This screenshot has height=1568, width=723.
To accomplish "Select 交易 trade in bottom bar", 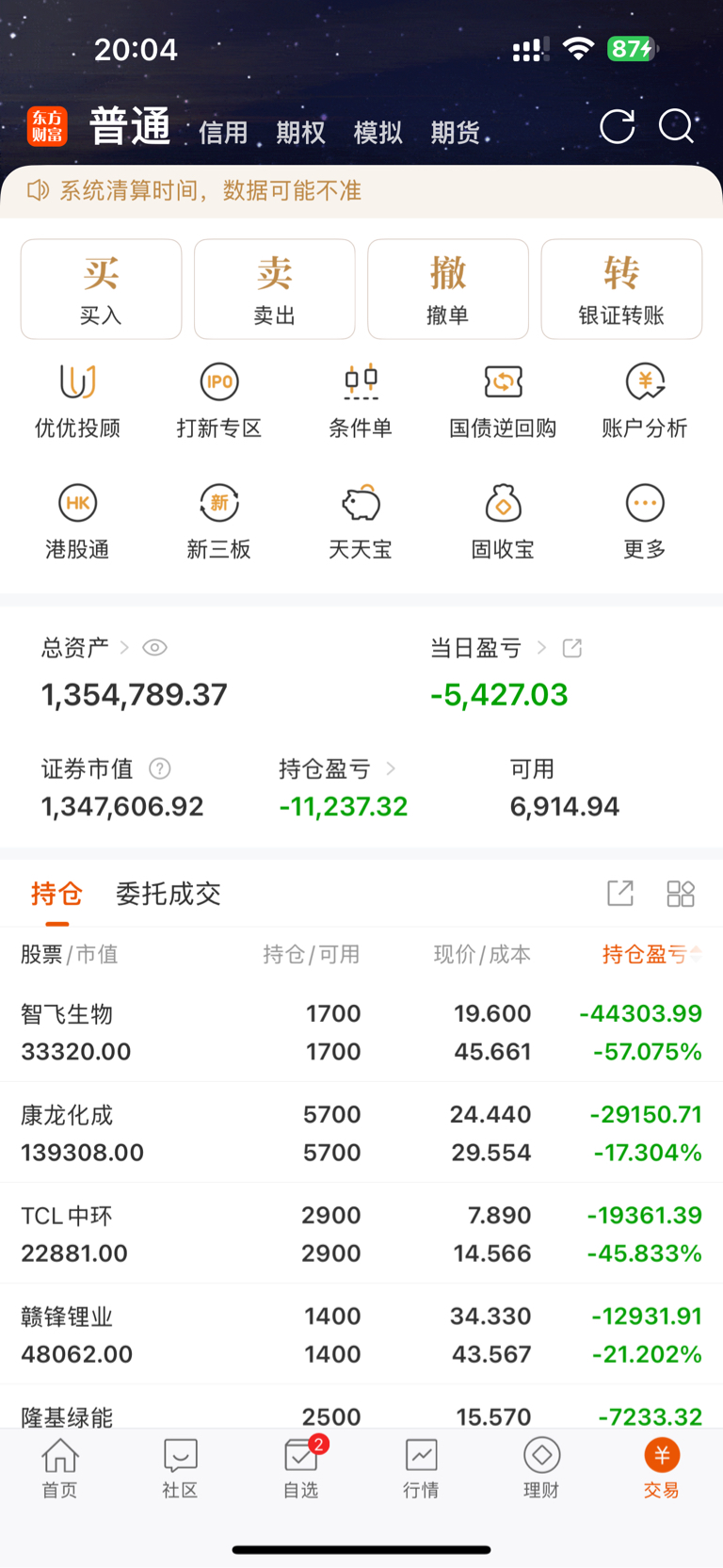I will coord(662,1468).
